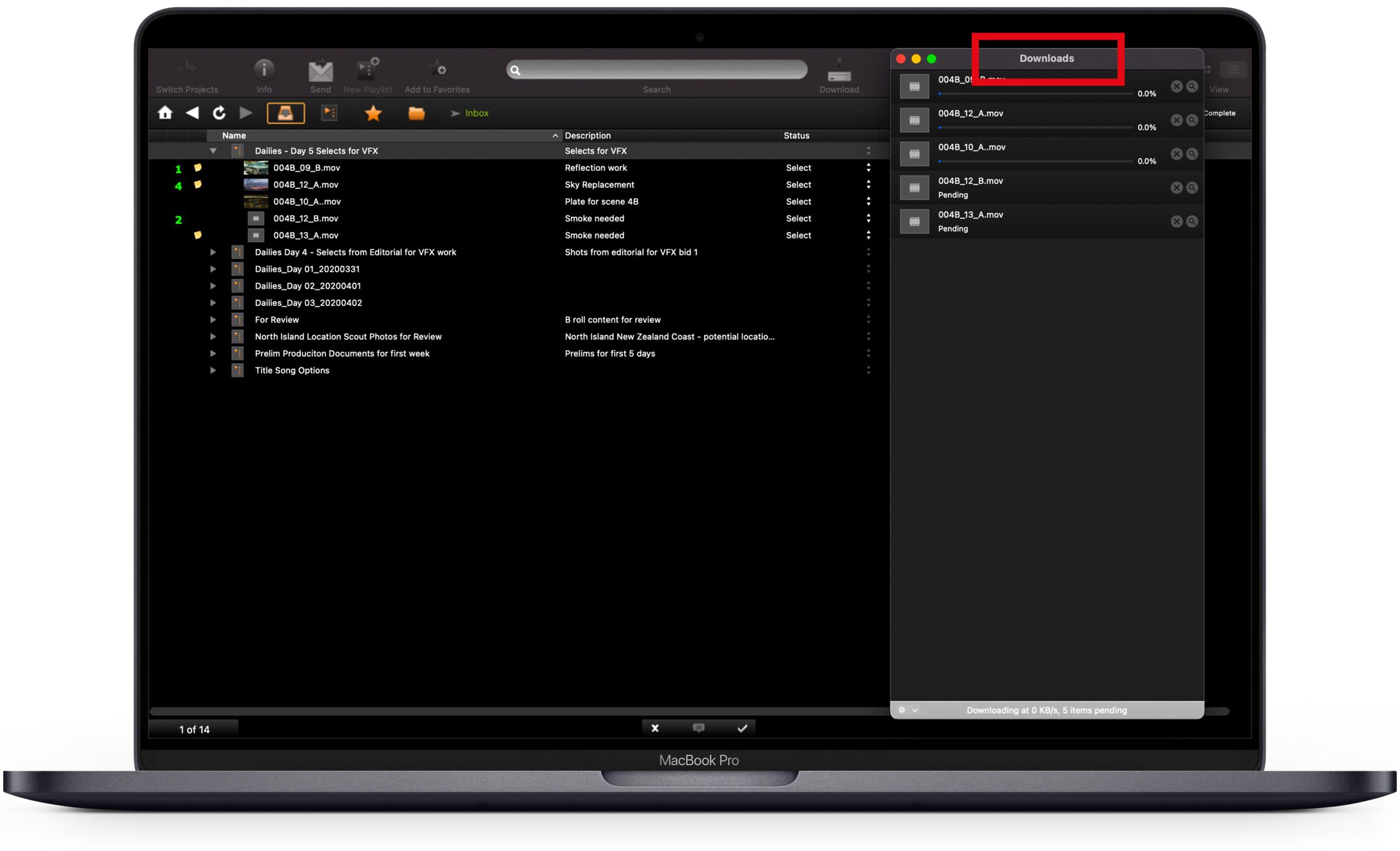Open Downloads gear settings menu

pyautogui.click(x=906, y=710)
